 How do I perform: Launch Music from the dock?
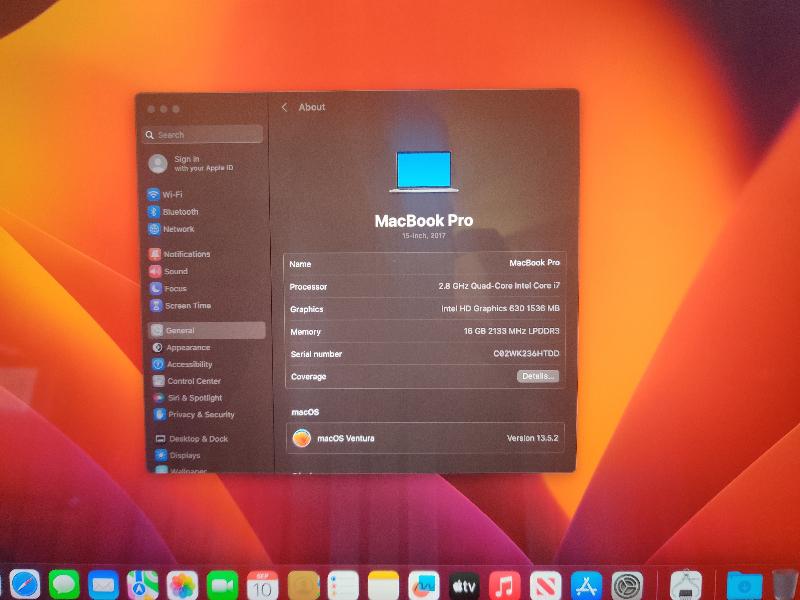pos(505,585)
